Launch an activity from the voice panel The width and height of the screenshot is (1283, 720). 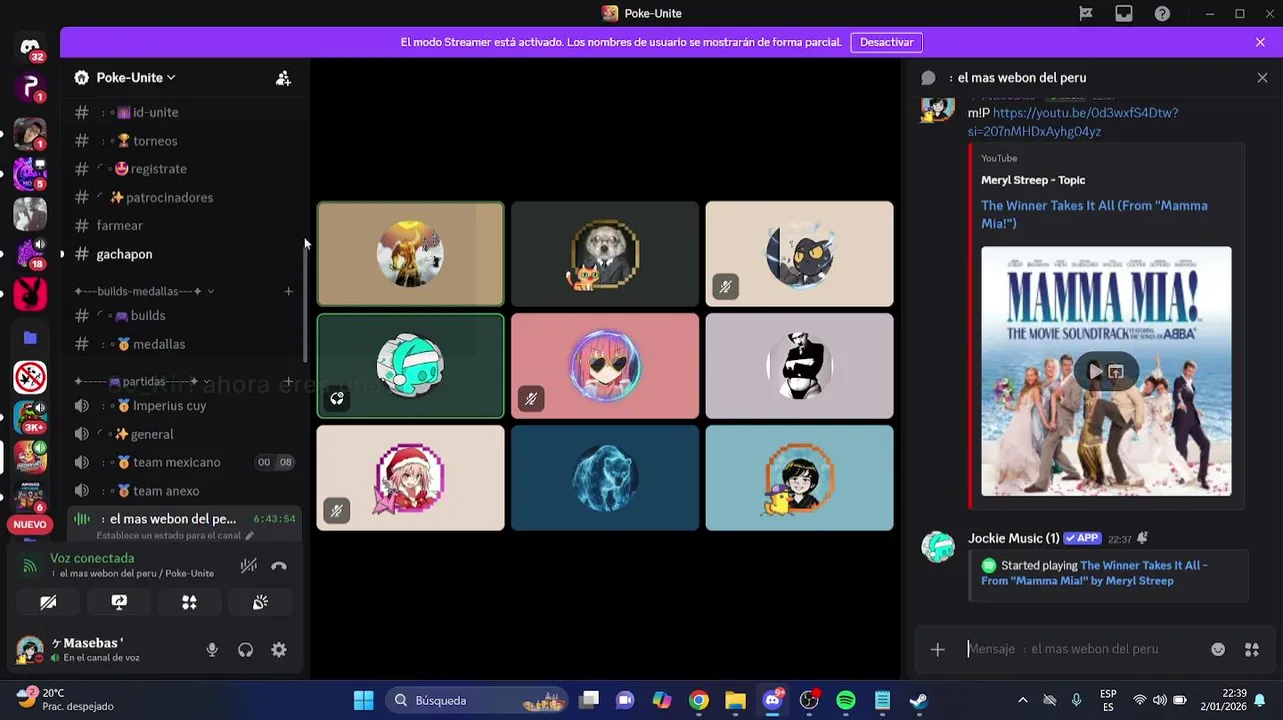click(189, 602)
